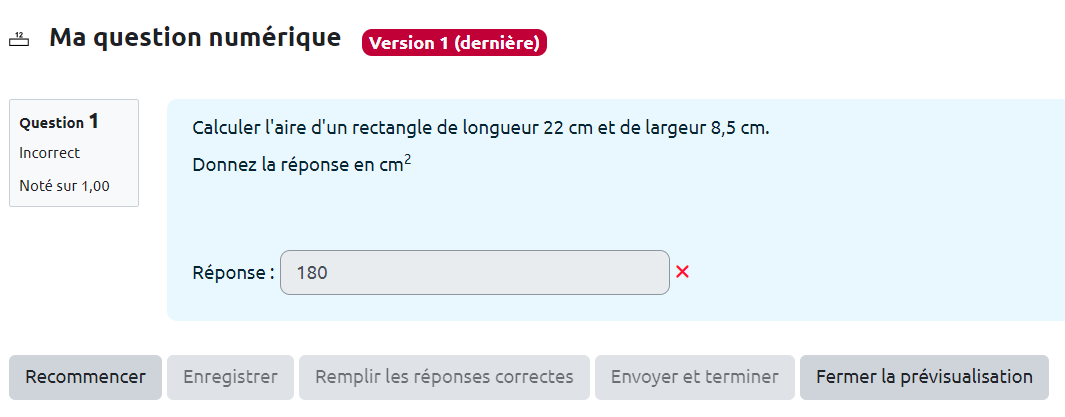
Task: Close preview via 'Fermer la prévisualisation'
Action: pyautogui.click(x=924, y=377)
